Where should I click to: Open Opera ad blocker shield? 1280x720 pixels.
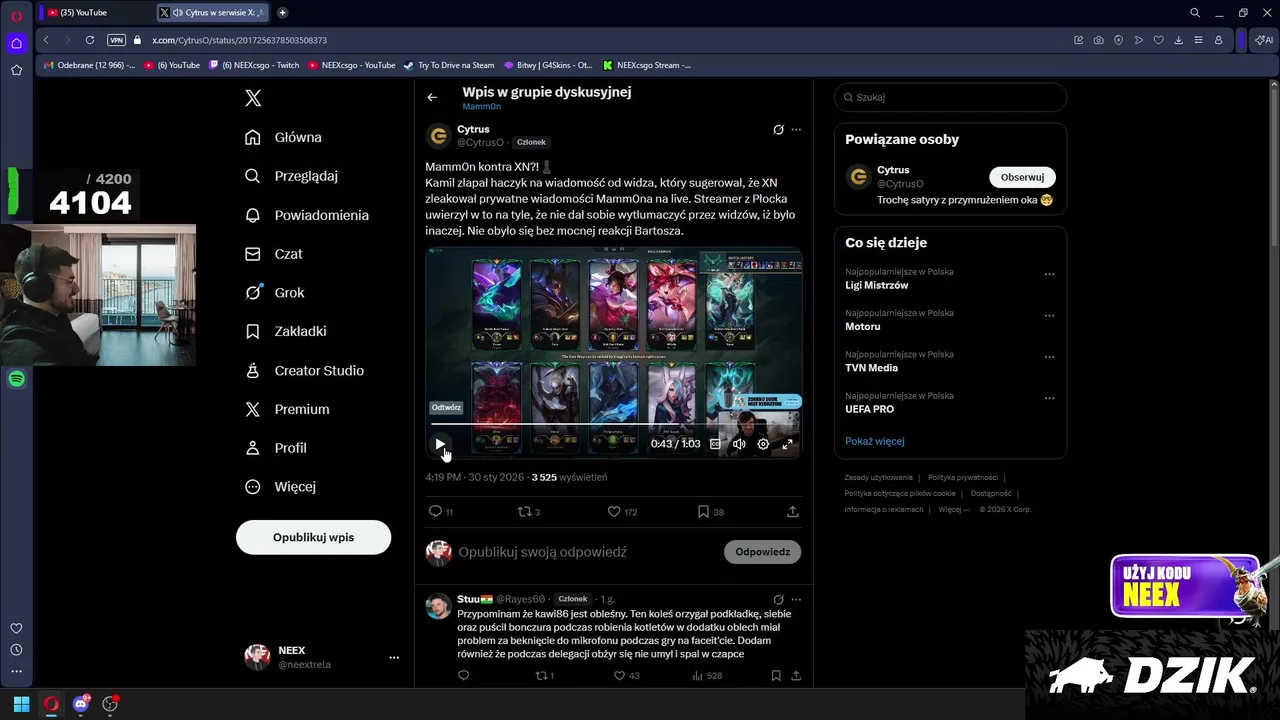point(1118,40)
